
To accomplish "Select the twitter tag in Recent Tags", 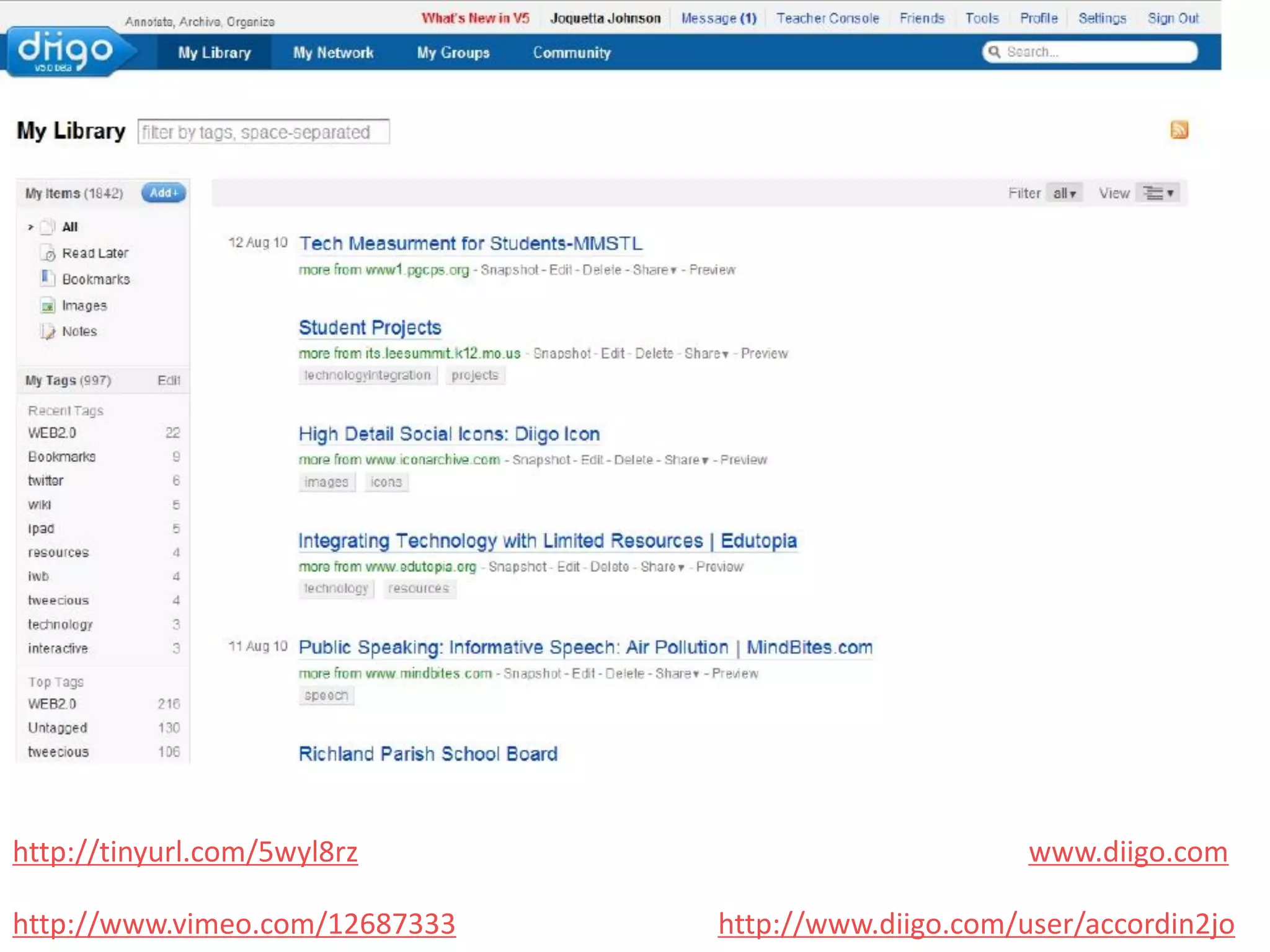I will (x=45, y=480).
